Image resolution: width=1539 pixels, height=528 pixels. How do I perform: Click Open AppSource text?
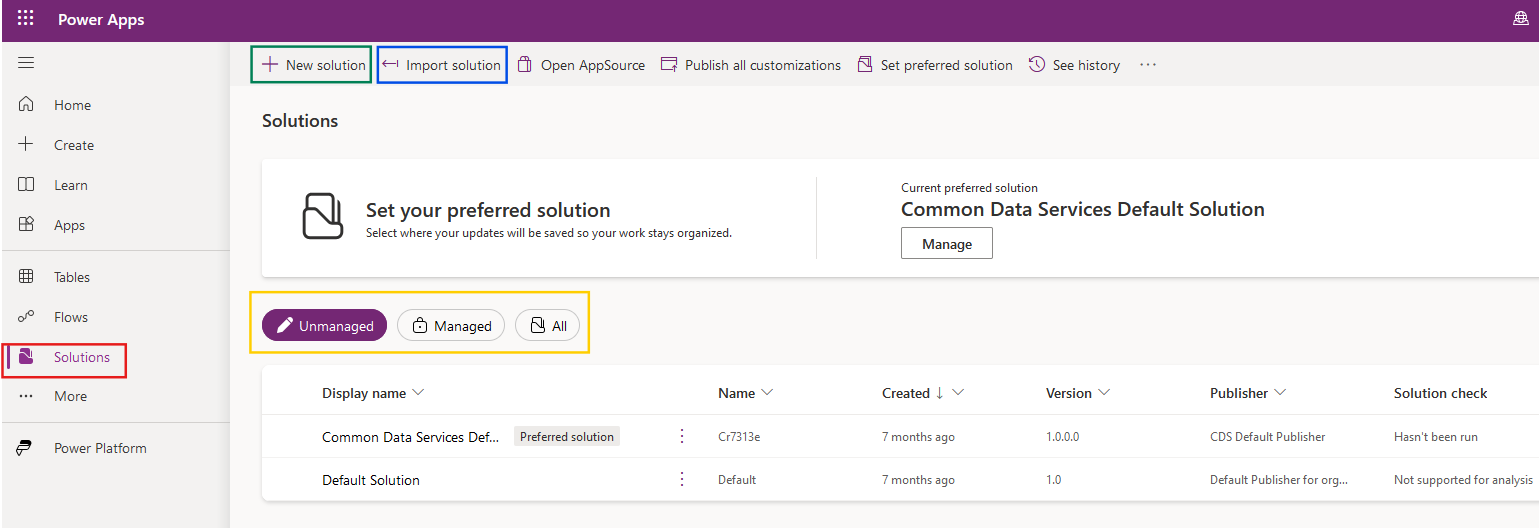593,65
